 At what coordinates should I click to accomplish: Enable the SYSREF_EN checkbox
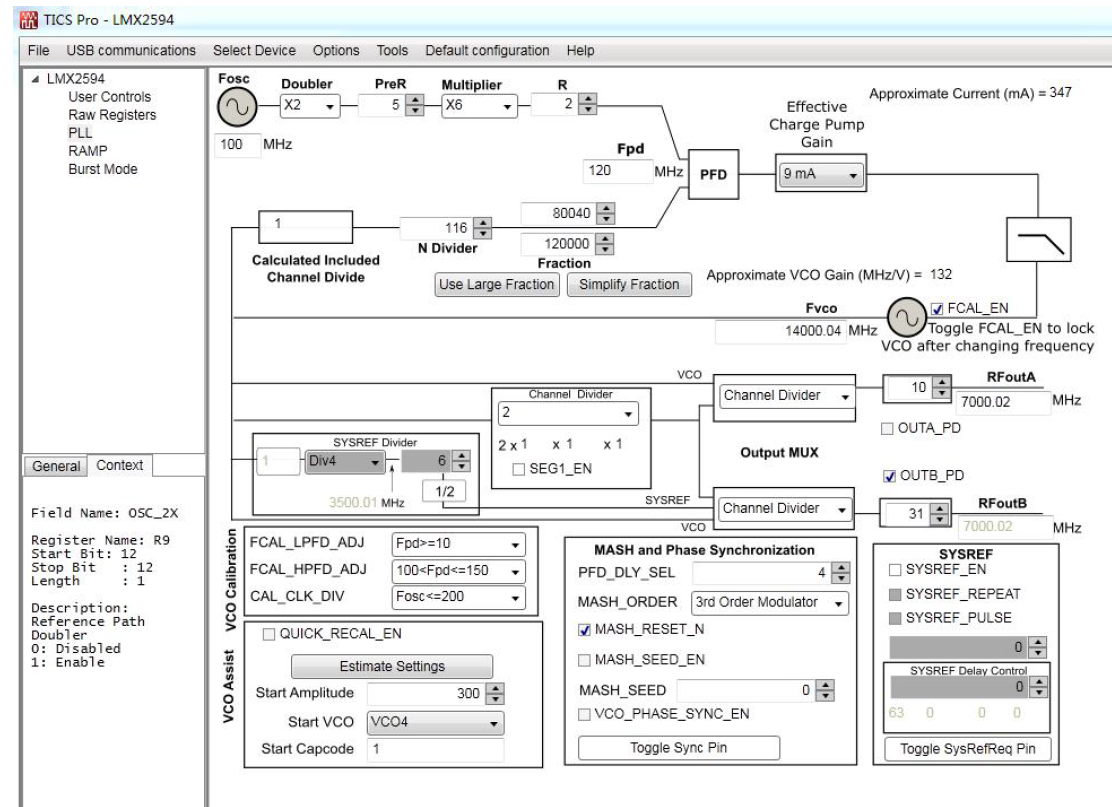895,569
